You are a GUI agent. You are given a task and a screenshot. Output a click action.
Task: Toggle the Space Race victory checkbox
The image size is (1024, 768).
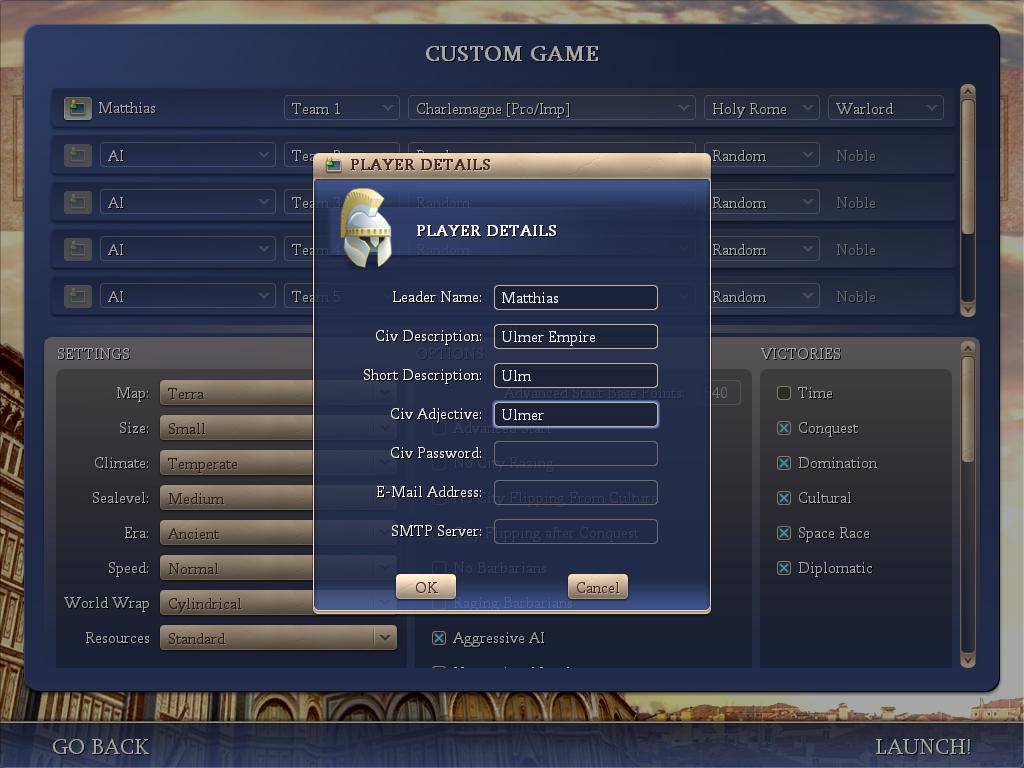[784, 534]
